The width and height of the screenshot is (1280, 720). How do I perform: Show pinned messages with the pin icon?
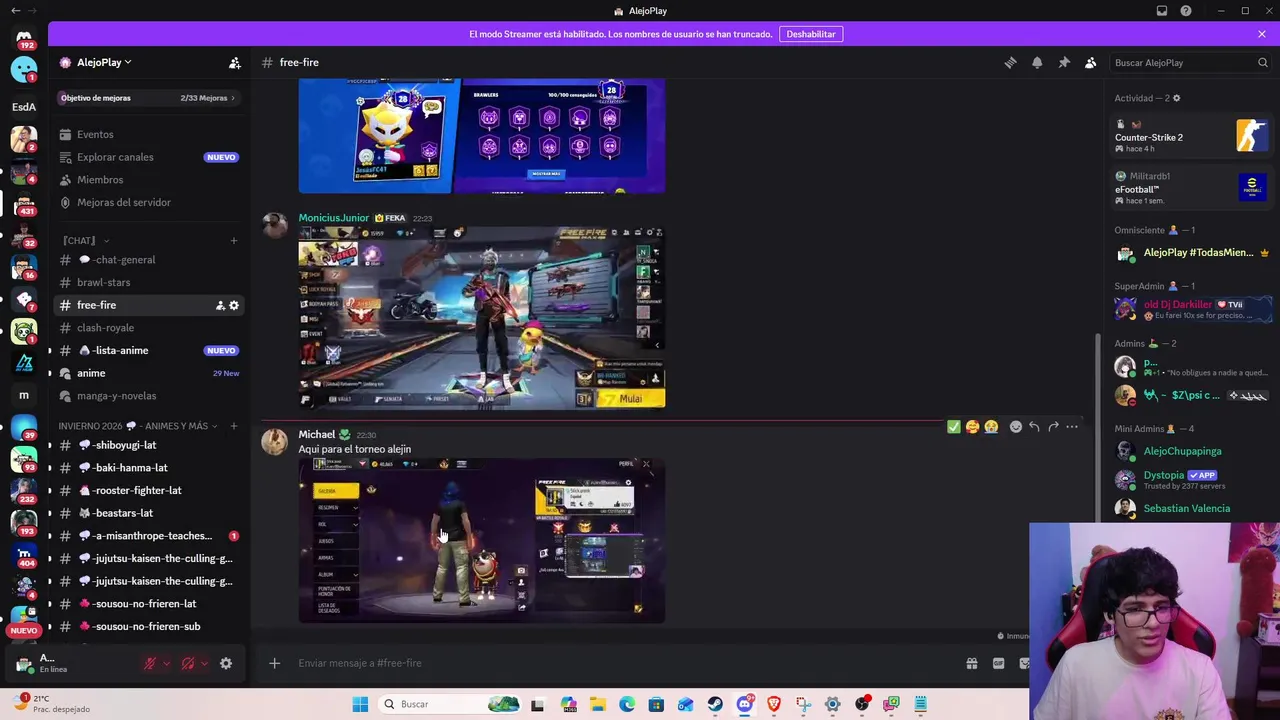pos(1064,62)
